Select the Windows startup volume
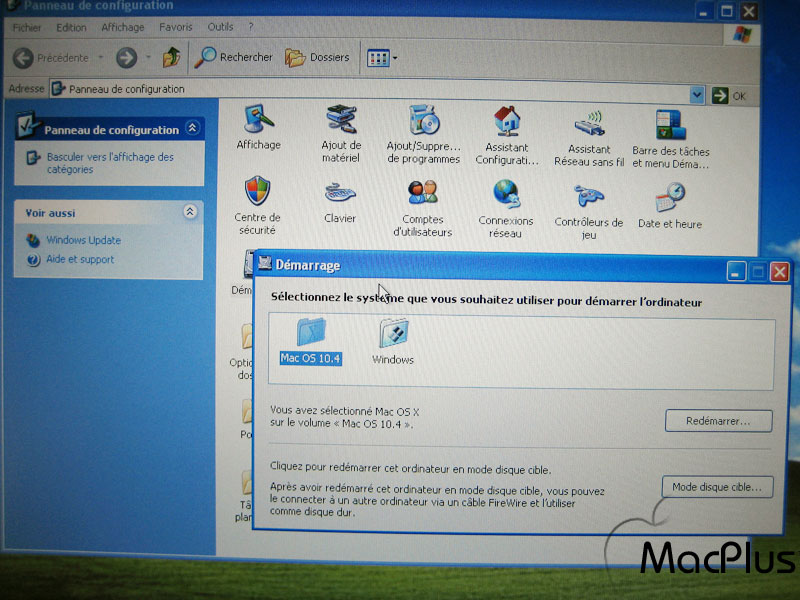The width and height of the screenshot is (800, 600). click(393, 341)
